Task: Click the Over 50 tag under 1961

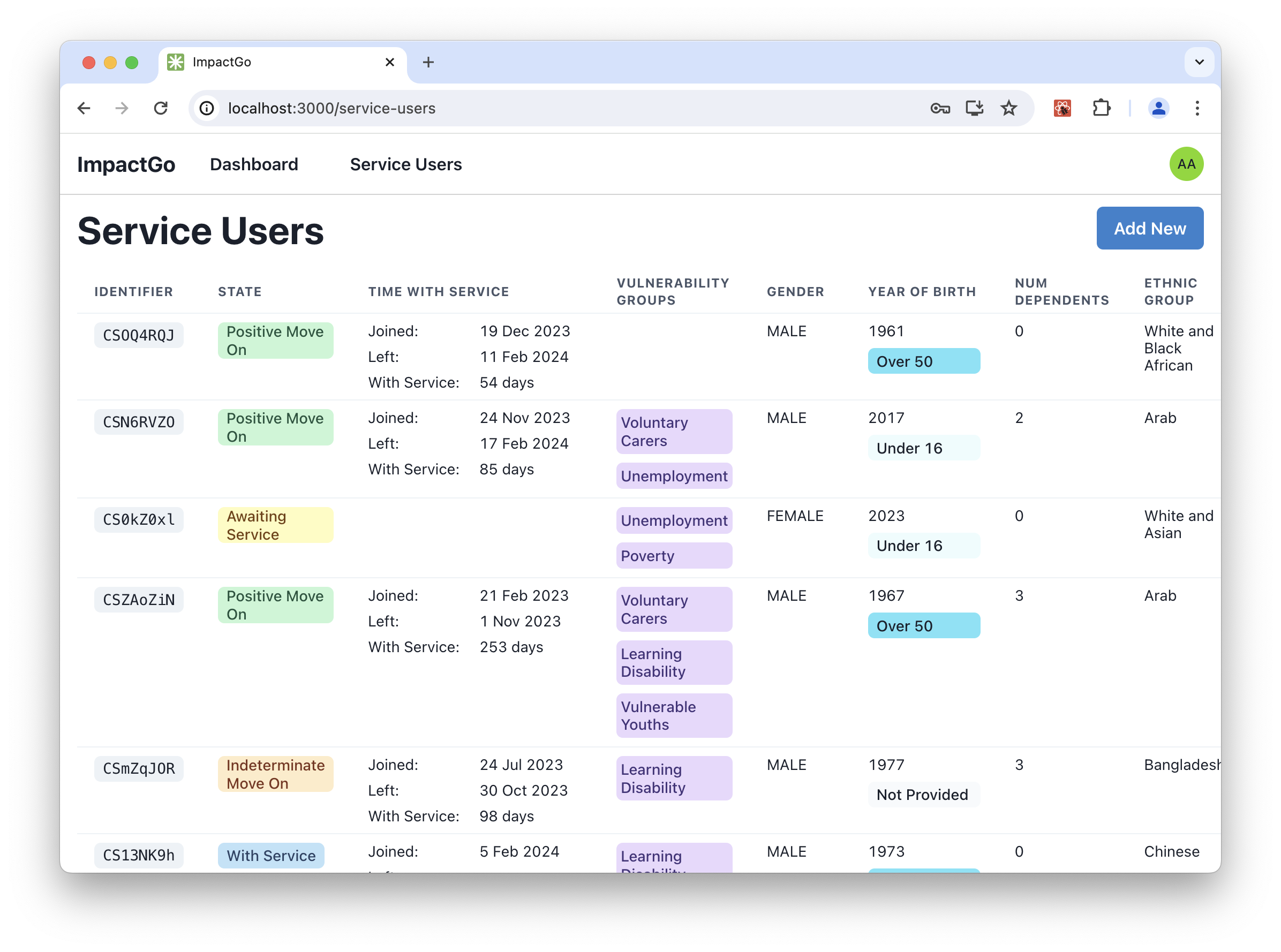Action: tap(924, 362)
